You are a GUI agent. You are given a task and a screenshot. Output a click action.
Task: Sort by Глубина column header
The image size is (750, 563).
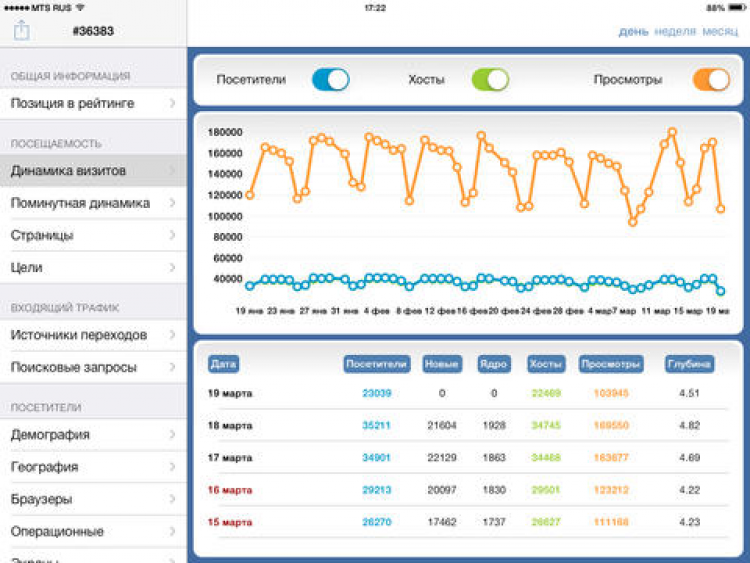[689, 364]
